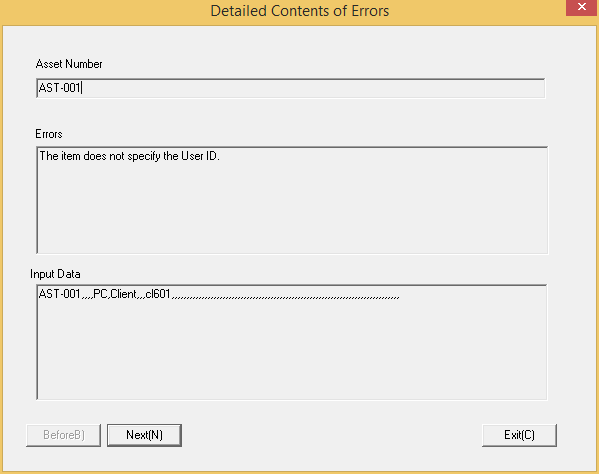Click the 'User ID' words in error message
Image resolution: width=599 pixels, height=474 pixels.
click(199, 156)
